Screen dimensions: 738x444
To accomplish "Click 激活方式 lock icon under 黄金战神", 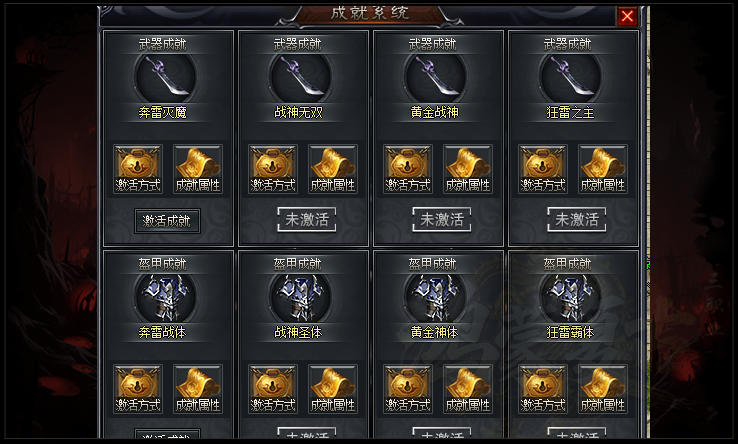I will click(x=408, y=169).
